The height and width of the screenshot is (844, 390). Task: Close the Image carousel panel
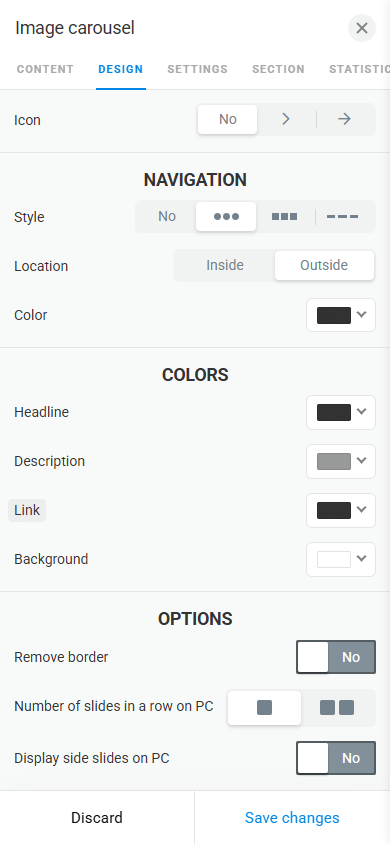click(x=361, y=28)
